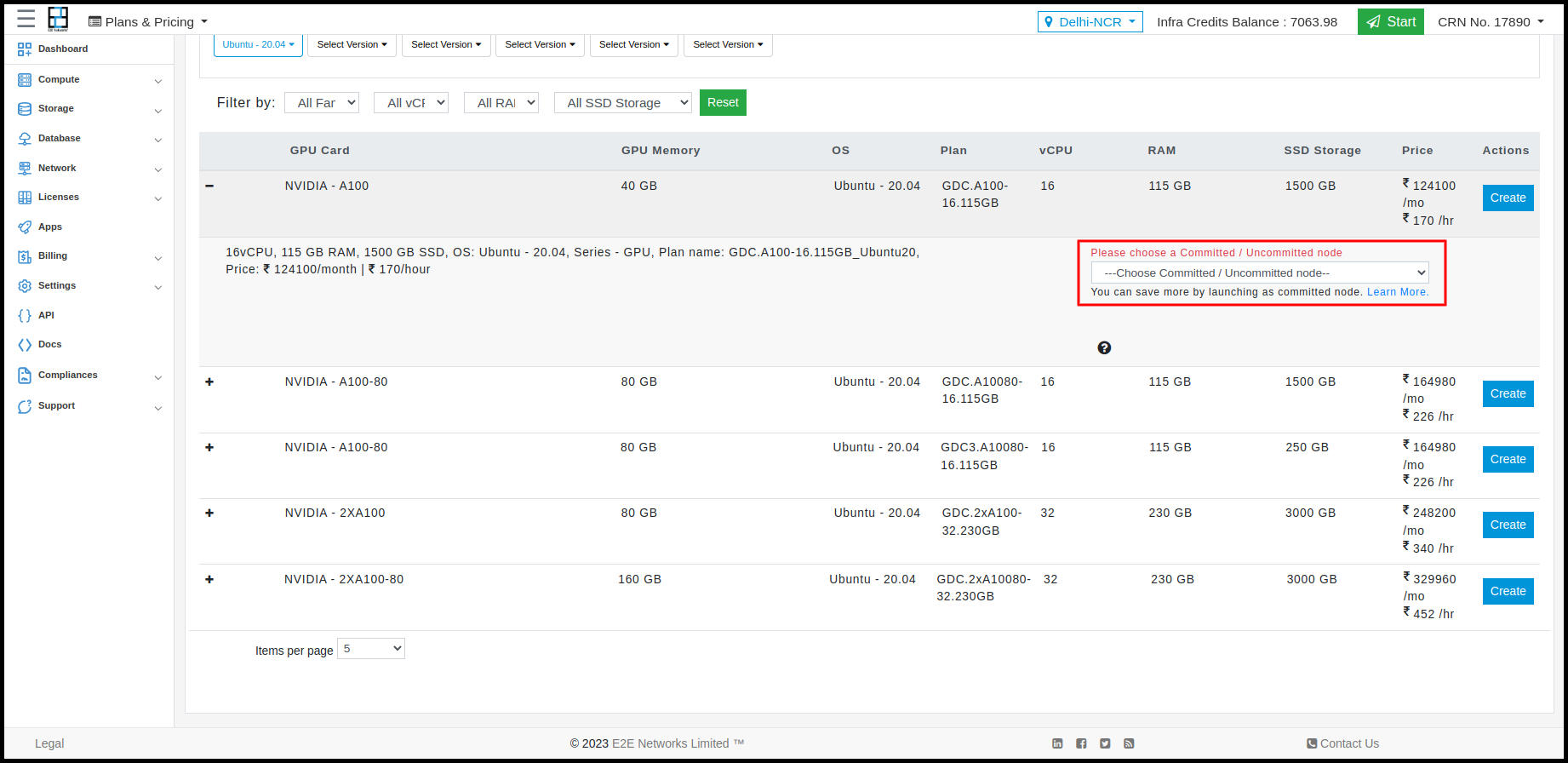Click the green Start button
1568x763 pixels.
tap(1391, 22)
